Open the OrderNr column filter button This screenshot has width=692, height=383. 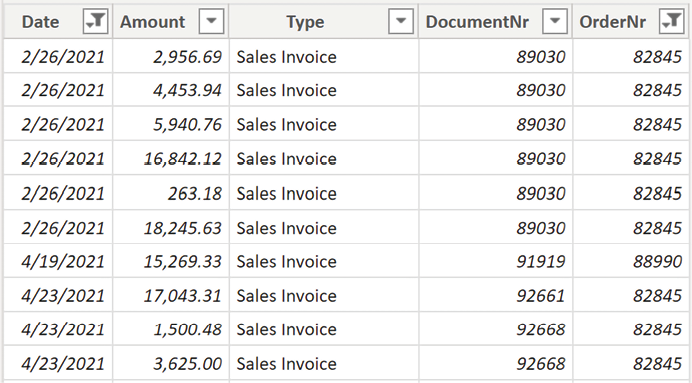pos(672,21)
